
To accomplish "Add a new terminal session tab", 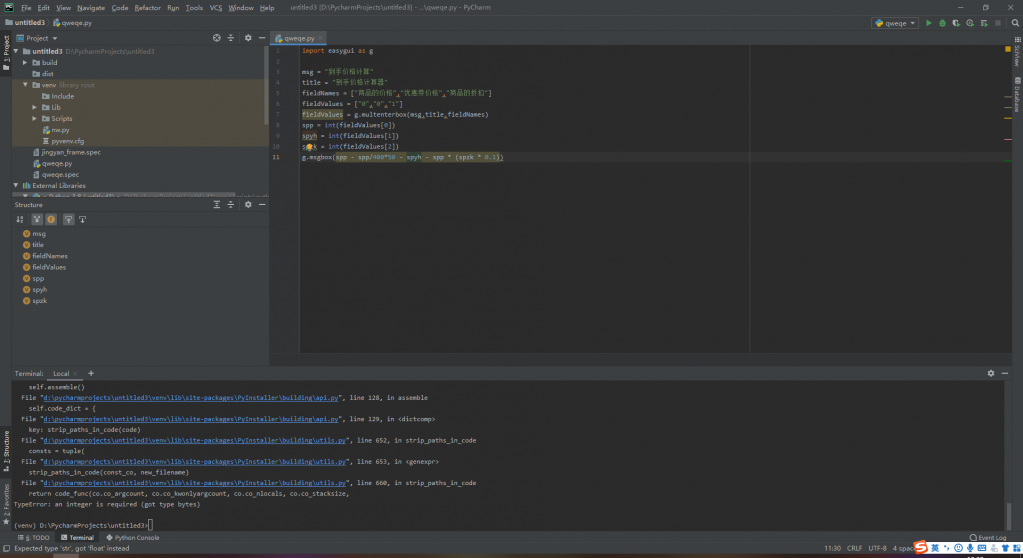I will point(91,373).
